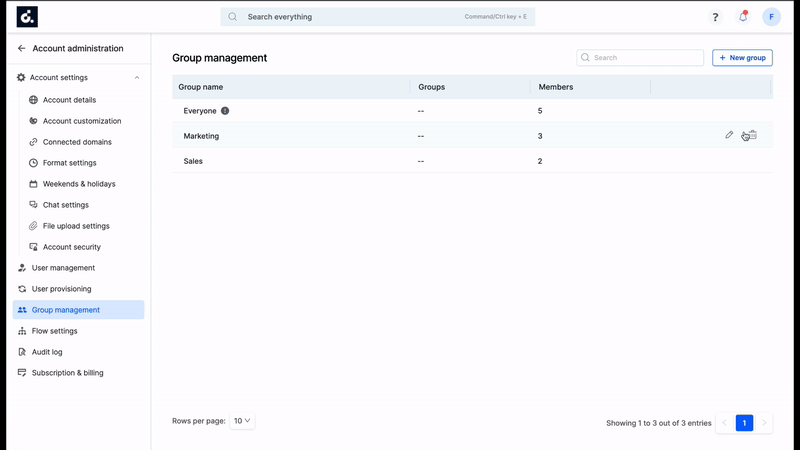Open the help question mark icon
The height and width of the screenshot is (450, 800).
point(715,17)
